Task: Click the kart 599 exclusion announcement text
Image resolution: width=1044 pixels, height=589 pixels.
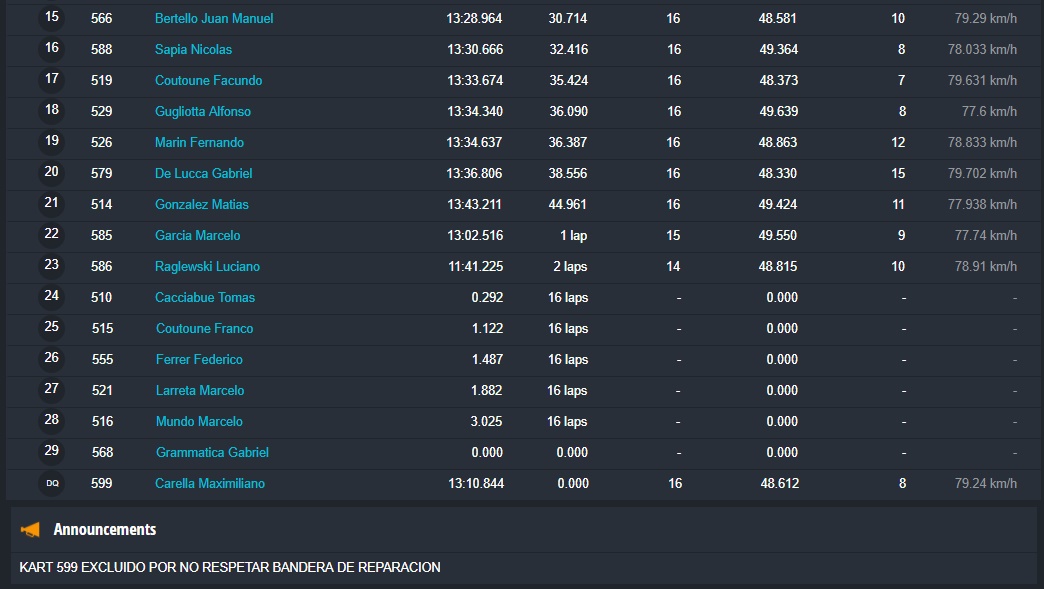Action: click(x=230, y=568)
